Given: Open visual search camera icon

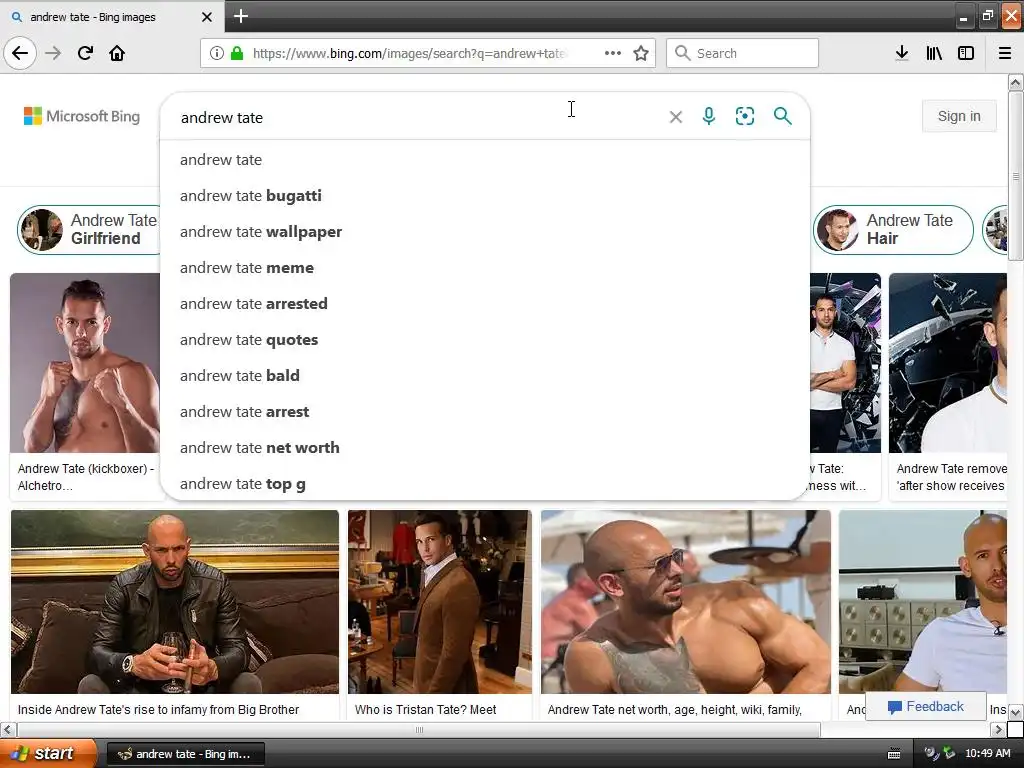Looking at the screenshot, I should (744, 116).
